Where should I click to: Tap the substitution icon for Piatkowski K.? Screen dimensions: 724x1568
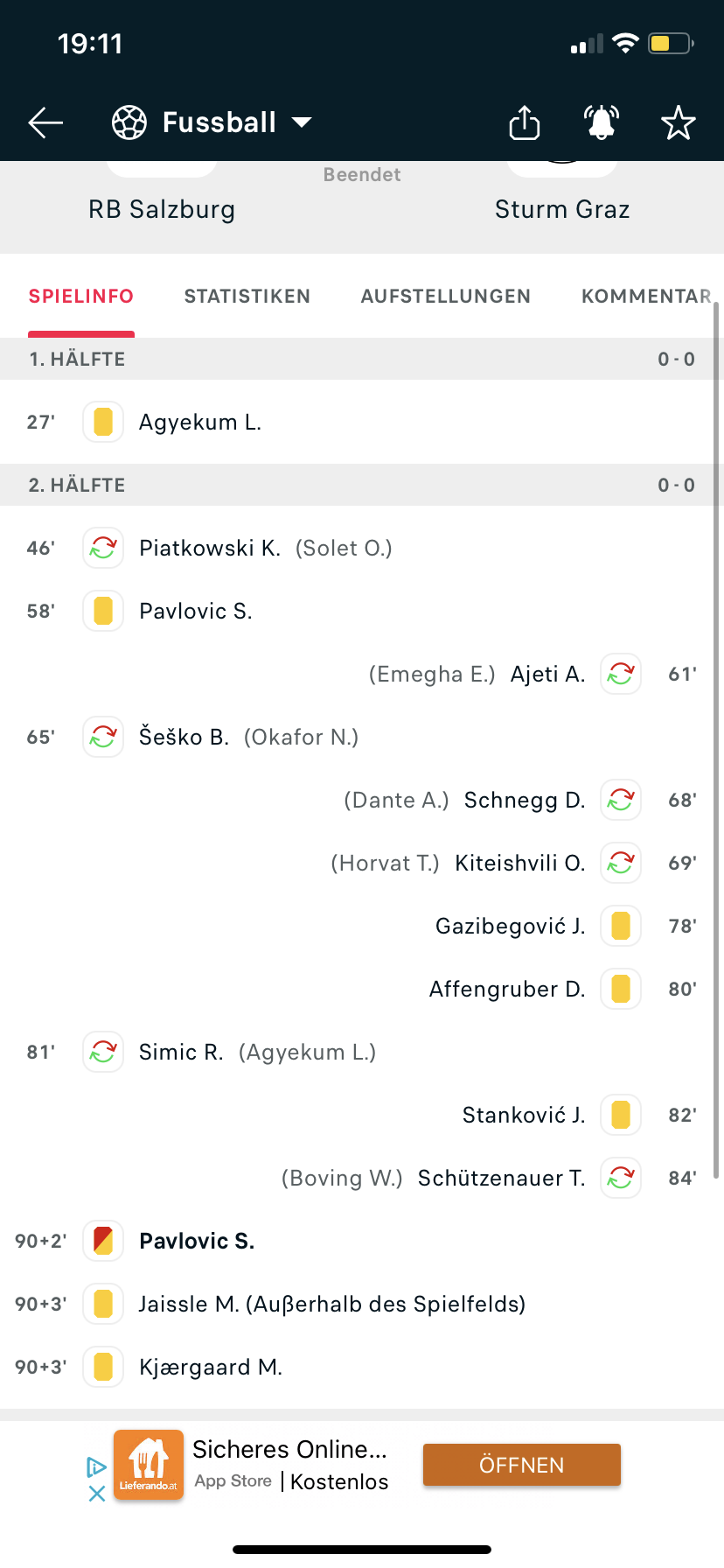click(103, 548)
